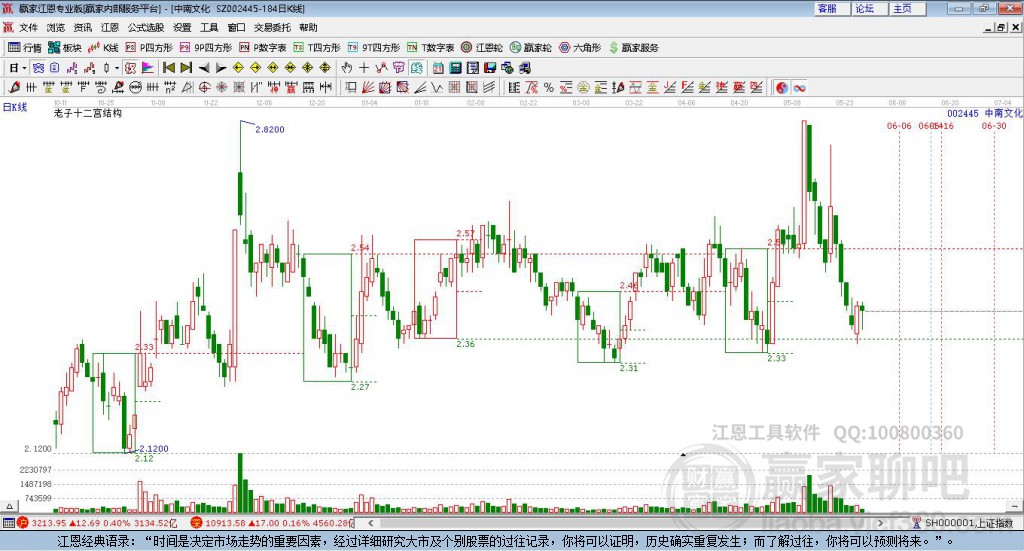This screenshot has height=551, width=1024.
Task: Move chart right with black arrow
Action: [221, 68]
